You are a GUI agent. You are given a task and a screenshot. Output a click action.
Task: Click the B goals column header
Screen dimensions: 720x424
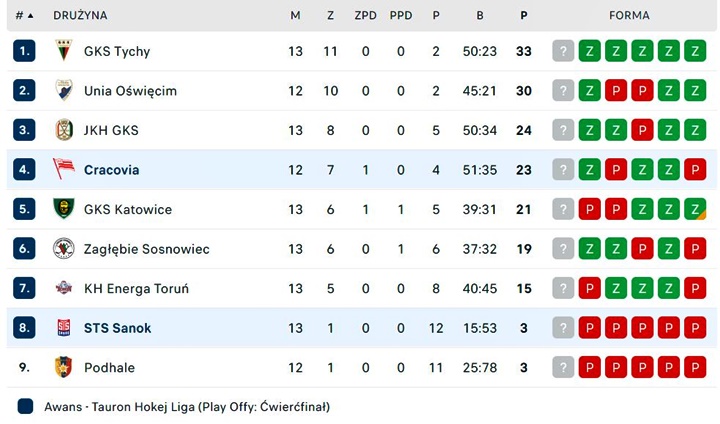click(x=480, y=16)
